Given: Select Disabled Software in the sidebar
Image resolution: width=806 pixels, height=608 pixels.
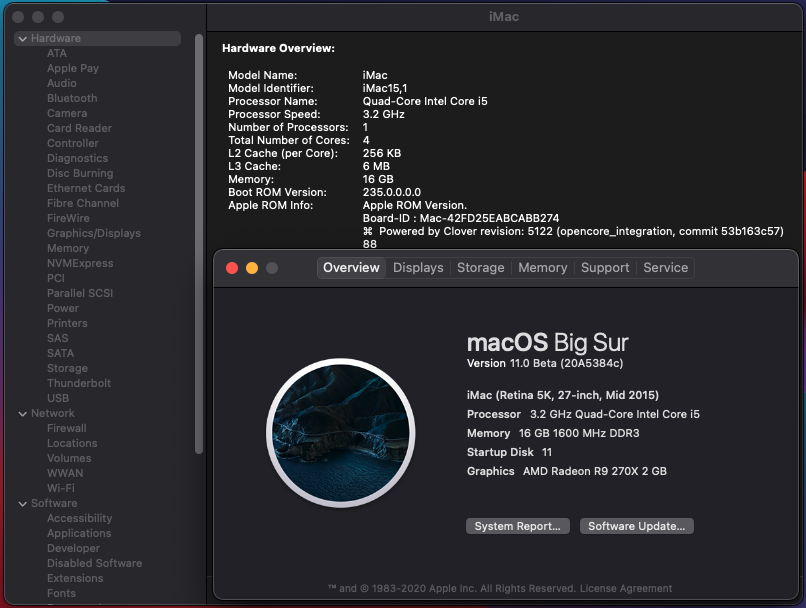Looking at the screenshot, I should 94,563.
